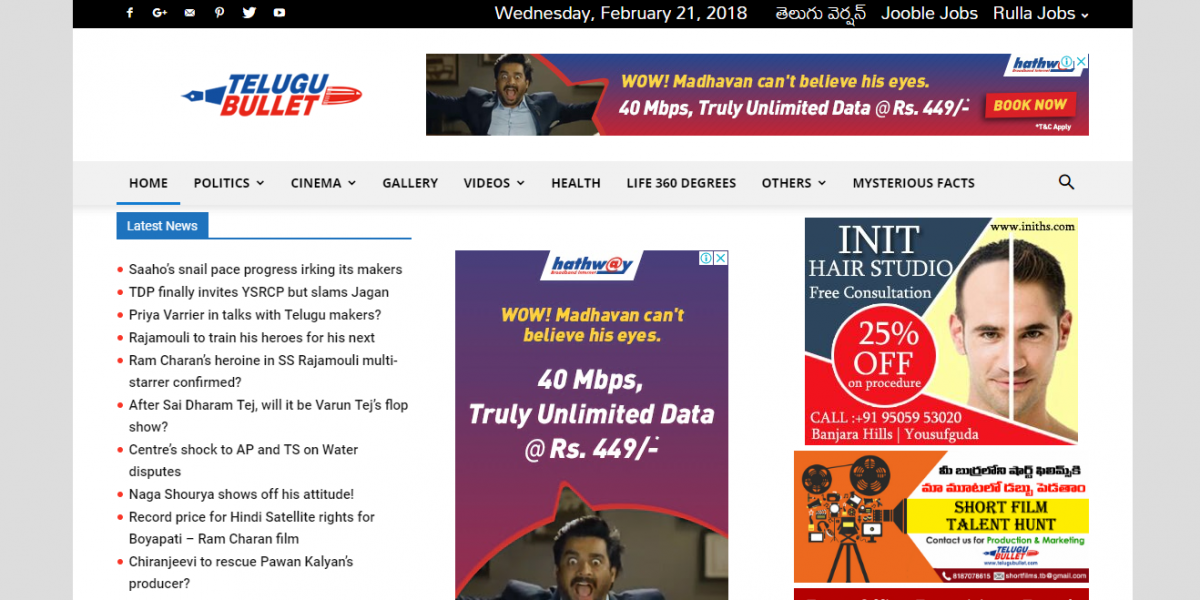Open site search magnifier icon
This screenshot has height=600, width=1200.
point(1066,182)
